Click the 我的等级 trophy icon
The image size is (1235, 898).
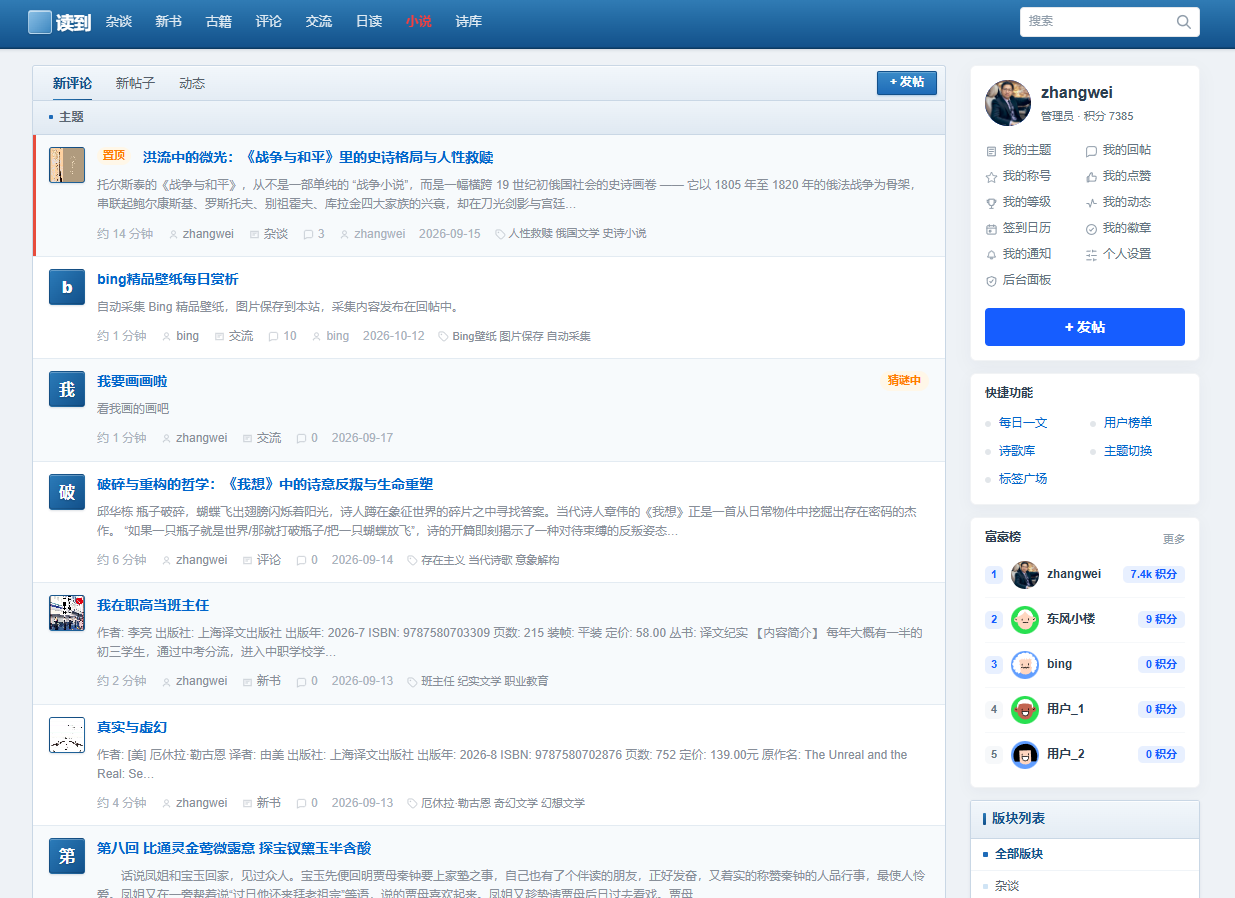pos(991,203)
